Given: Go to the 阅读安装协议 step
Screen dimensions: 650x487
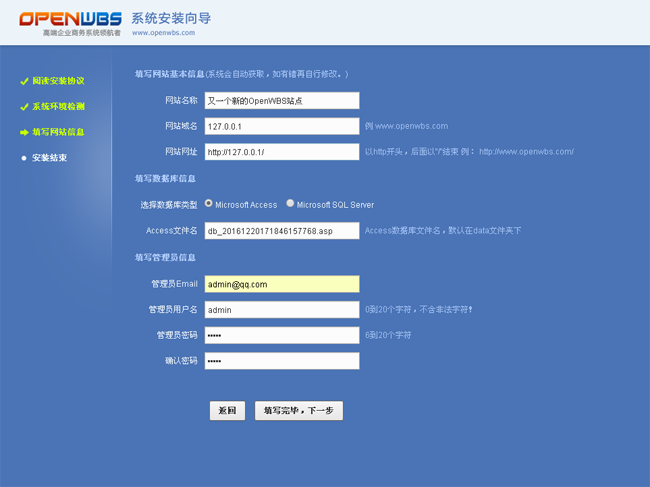Looking at the screenshot, I should 58,81.
